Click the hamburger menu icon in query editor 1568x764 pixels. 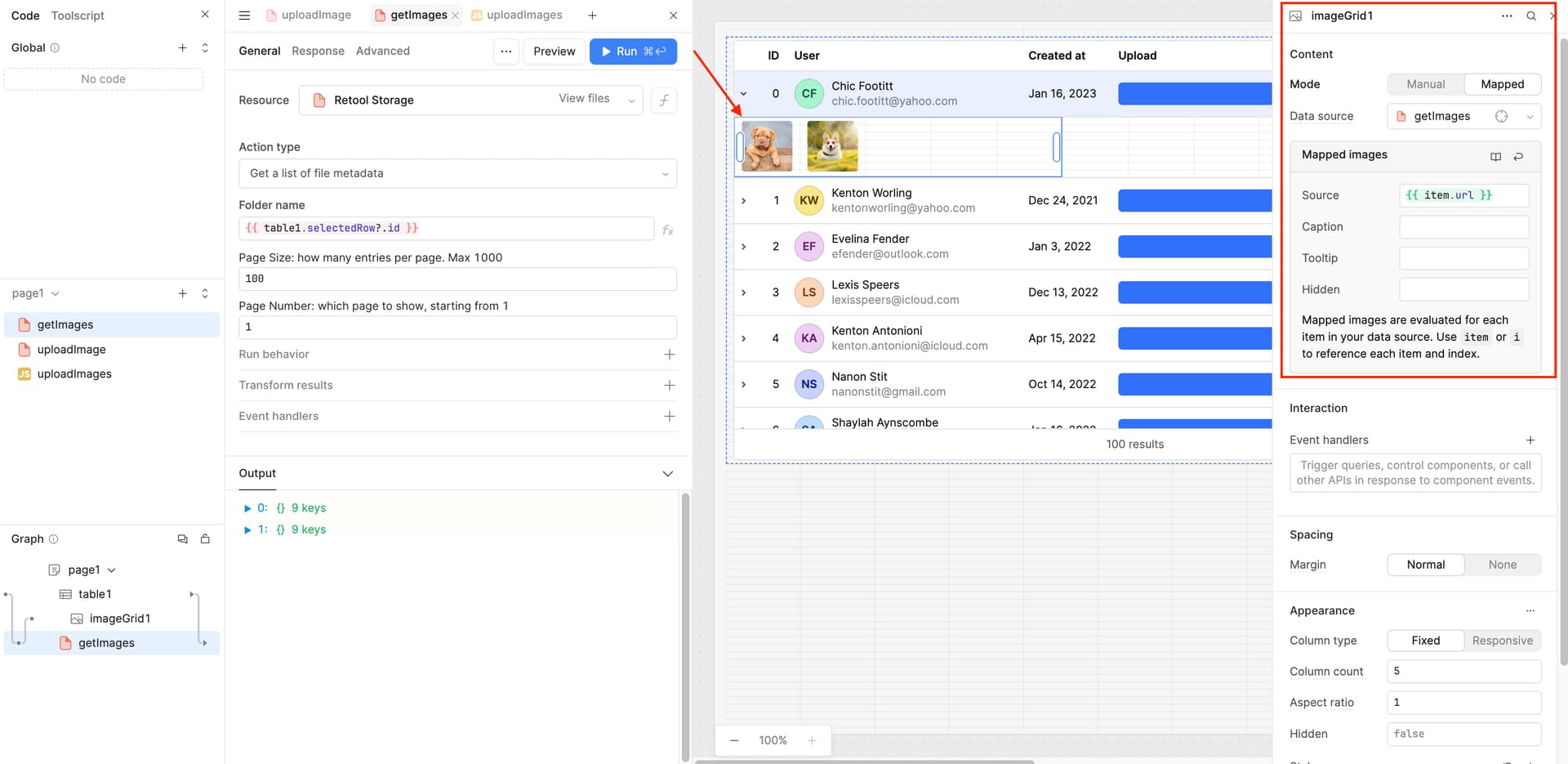tap(244, 16)
